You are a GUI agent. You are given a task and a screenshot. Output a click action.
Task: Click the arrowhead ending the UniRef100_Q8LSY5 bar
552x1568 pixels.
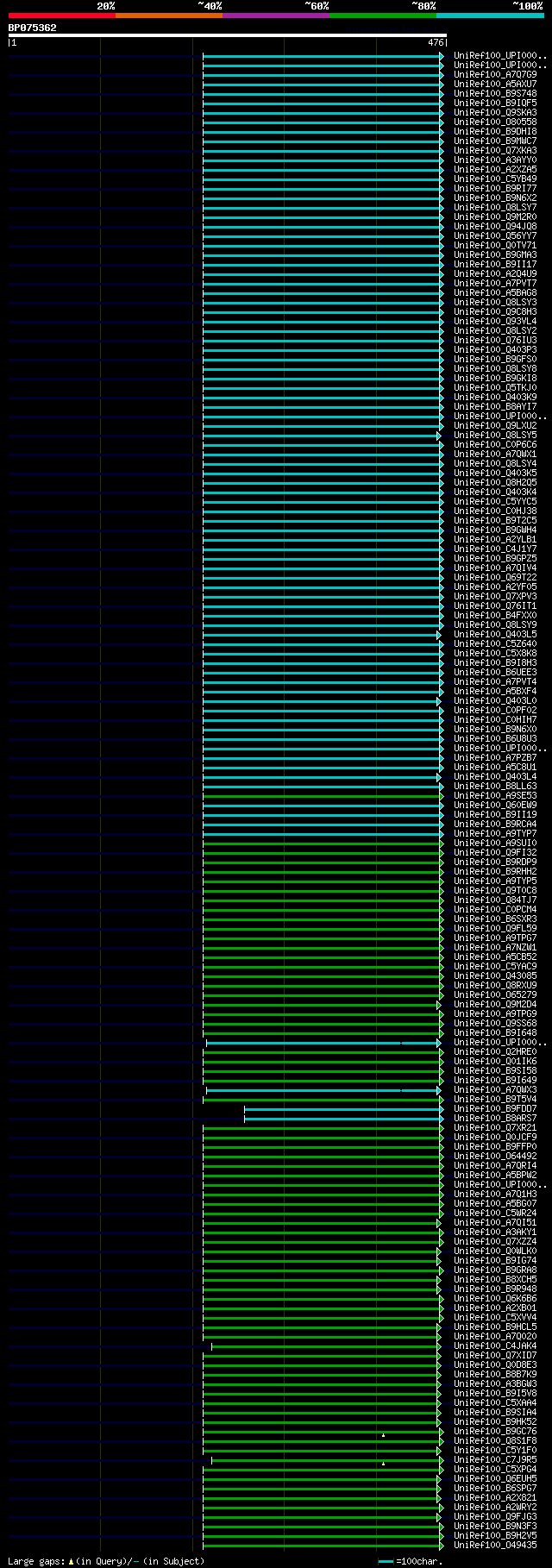point(439,436)
